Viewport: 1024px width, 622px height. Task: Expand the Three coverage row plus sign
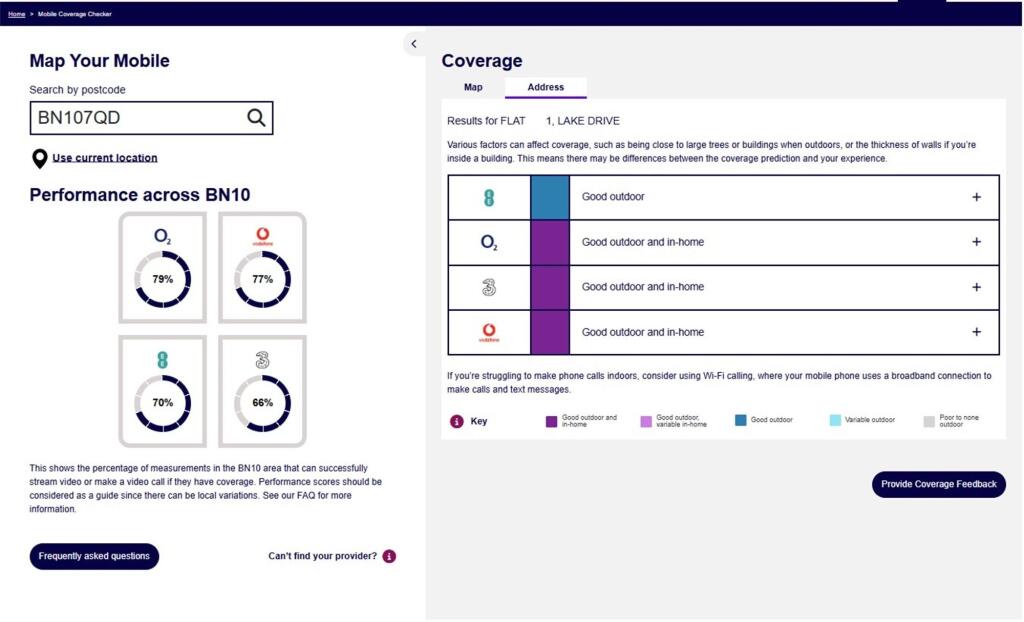click(976, 287)
